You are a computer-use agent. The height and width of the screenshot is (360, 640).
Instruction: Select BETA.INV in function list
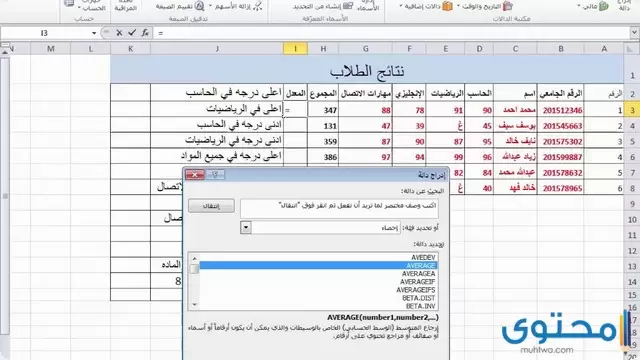pos(420,306)
